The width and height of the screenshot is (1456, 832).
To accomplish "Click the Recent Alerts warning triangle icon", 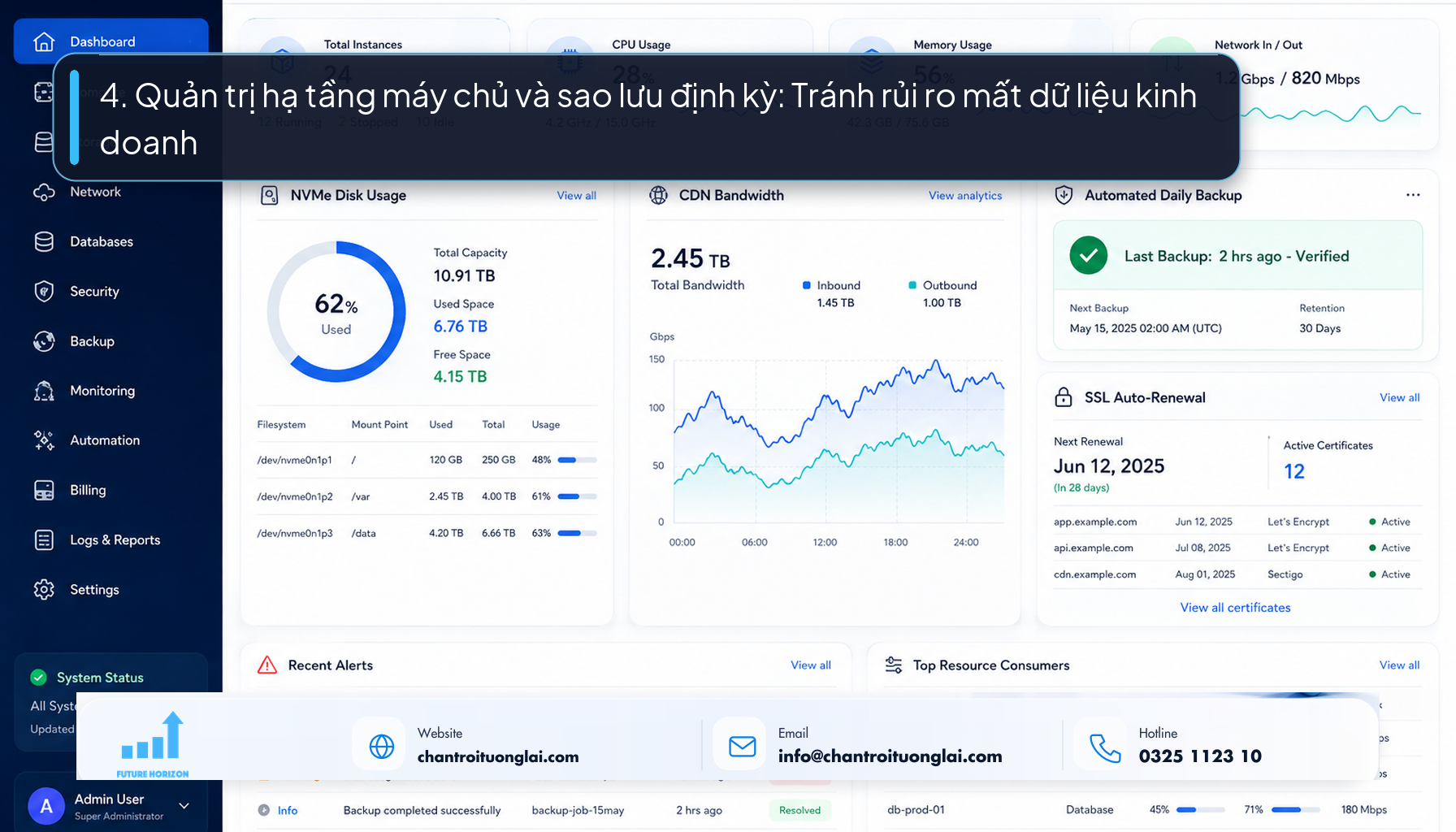I will tap(267, 665).
